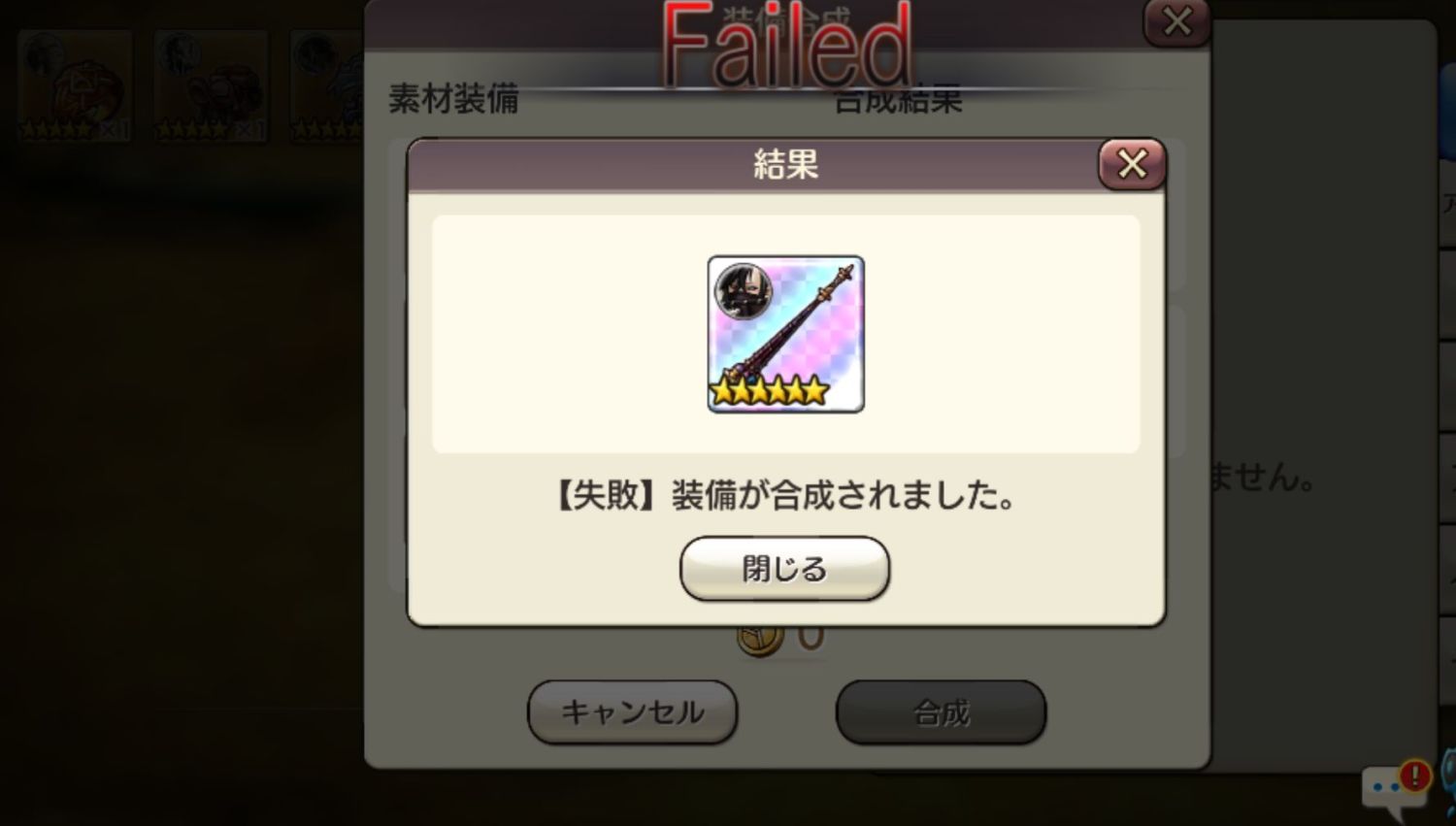Click the 閉じる button
Viewport: 1456px width, 826px height.
pos(784,569)
